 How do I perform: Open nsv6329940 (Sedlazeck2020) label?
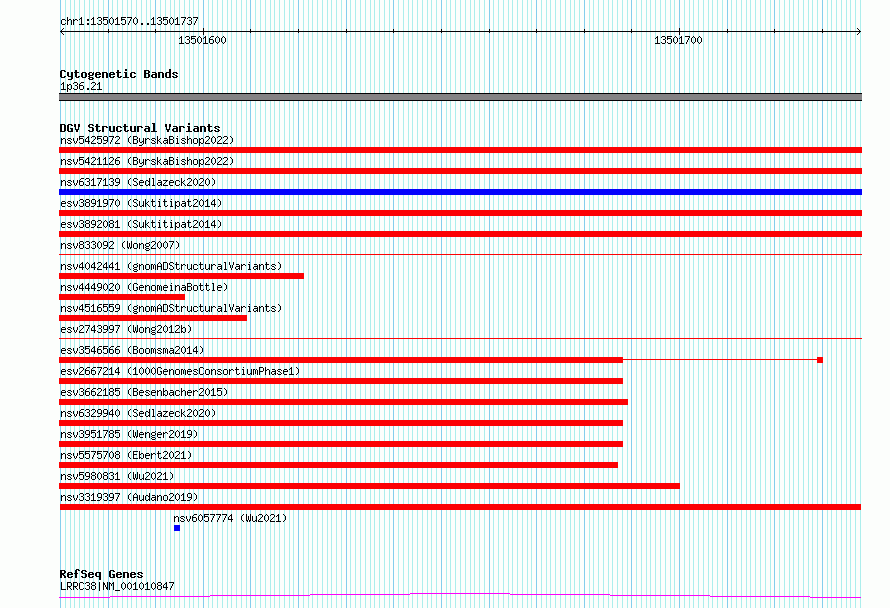coord(138,413)
